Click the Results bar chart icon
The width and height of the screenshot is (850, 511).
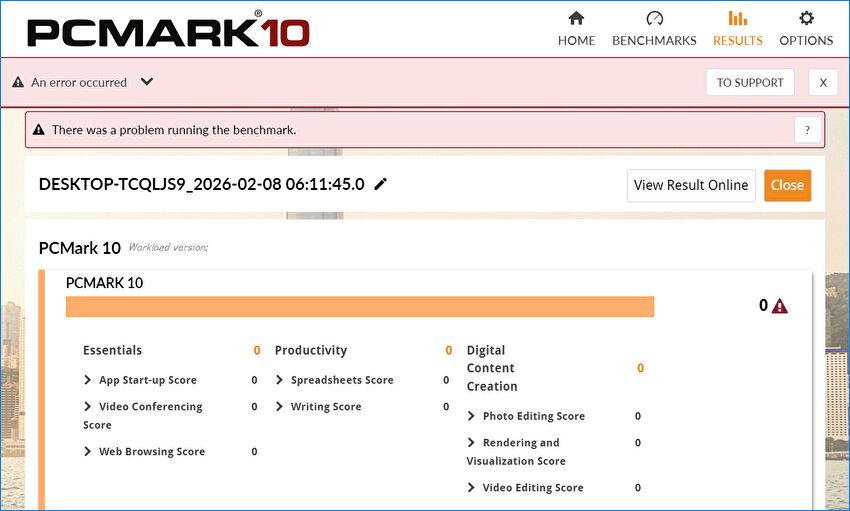[737, 18]
